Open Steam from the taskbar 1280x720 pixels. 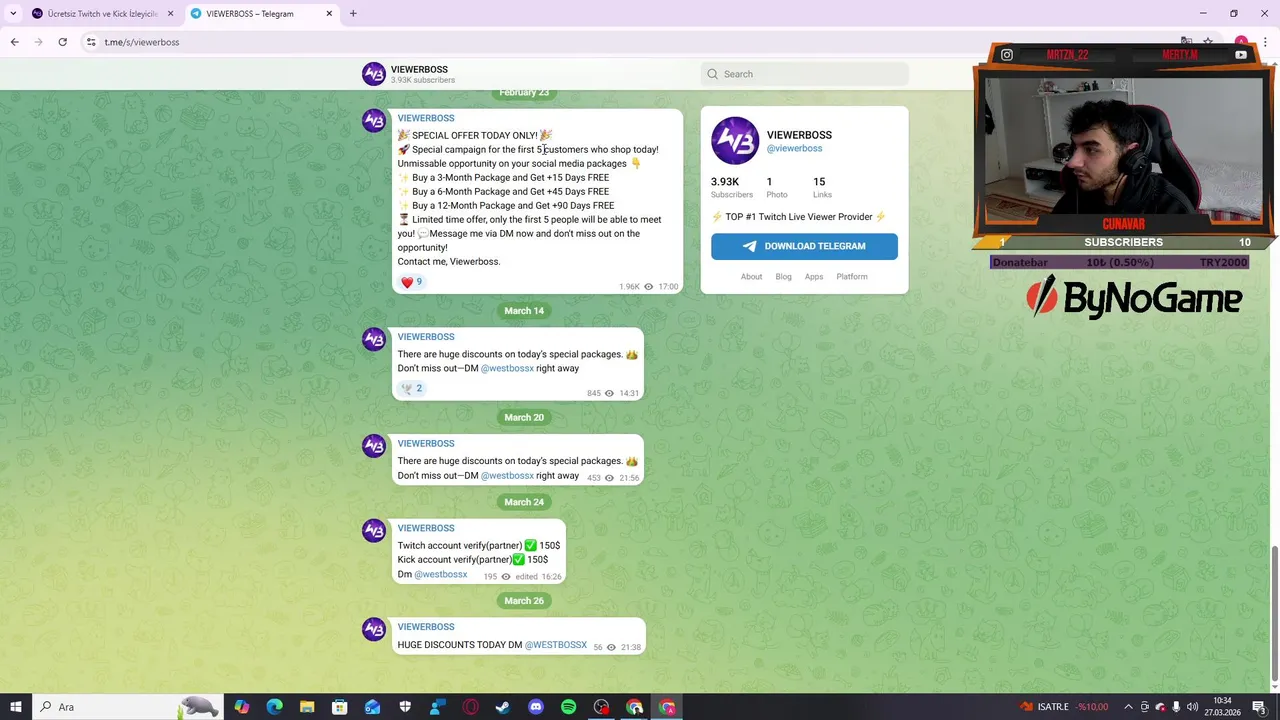pyautogui.click(x=503, y=707)
